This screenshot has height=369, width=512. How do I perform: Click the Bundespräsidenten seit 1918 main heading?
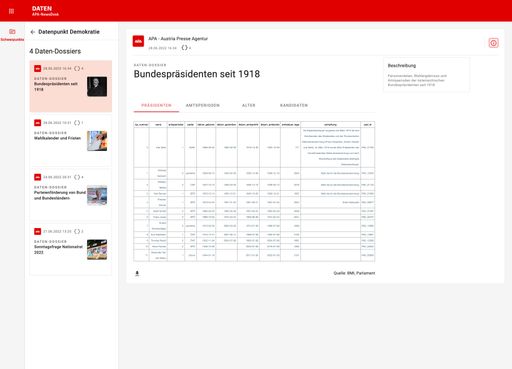[197, 74]
